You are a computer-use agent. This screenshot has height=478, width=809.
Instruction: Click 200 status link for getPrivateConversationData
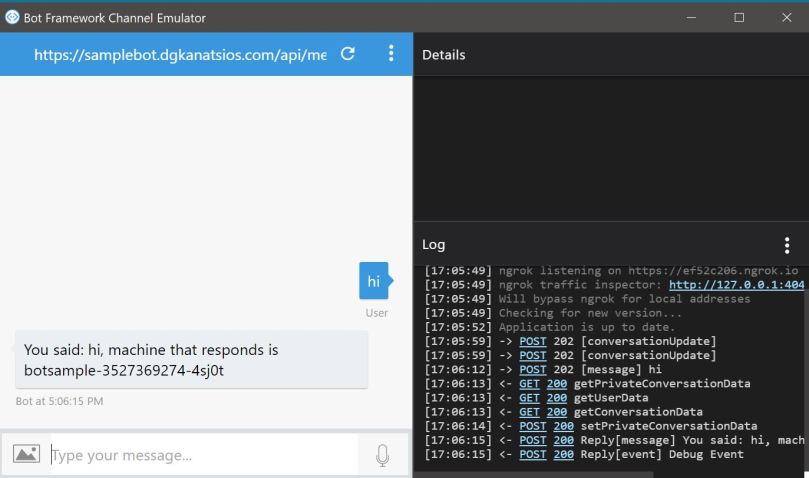coord(557,383)
